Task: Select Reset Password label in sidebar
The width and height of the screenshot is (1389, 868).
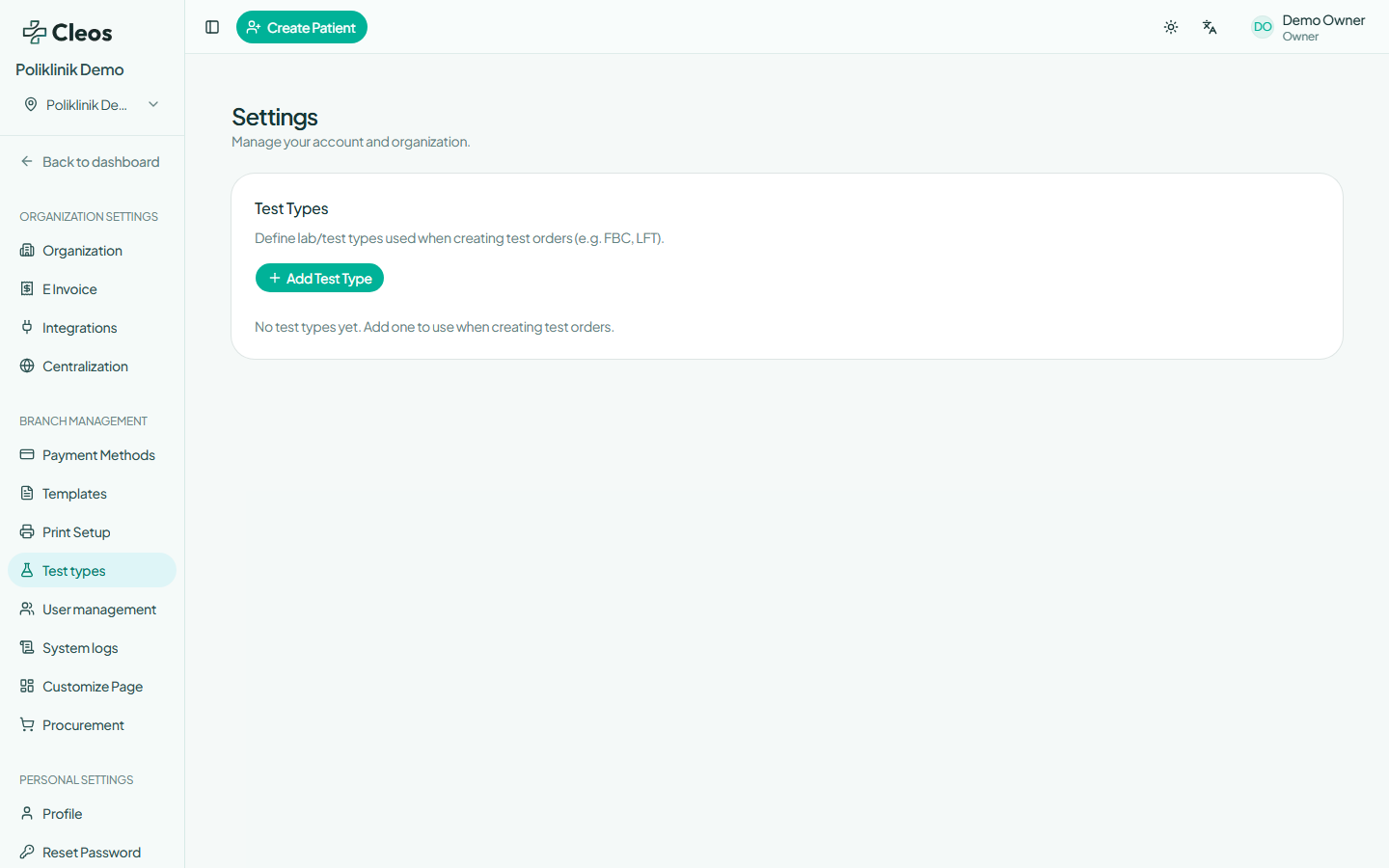Action: point(92,853)
